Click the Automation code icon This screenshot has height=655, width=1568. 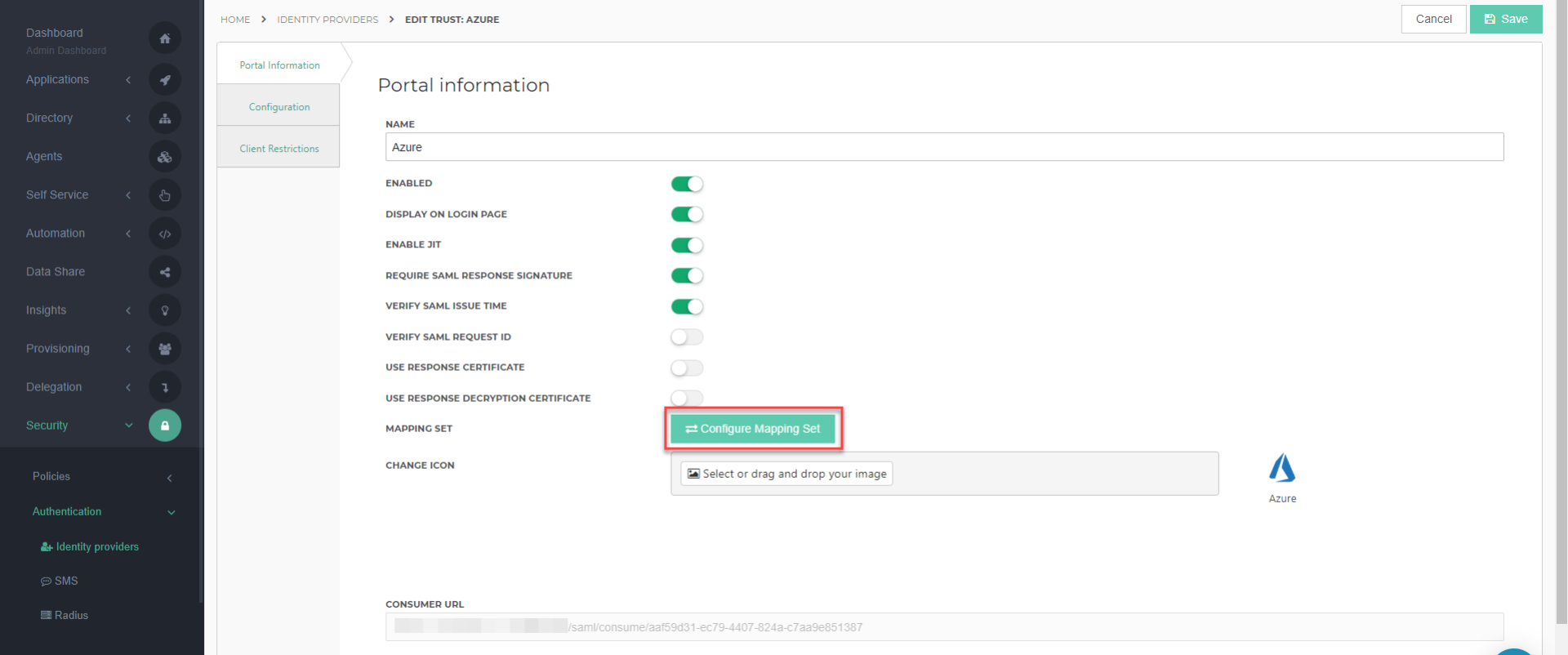[x=165, y=234]
